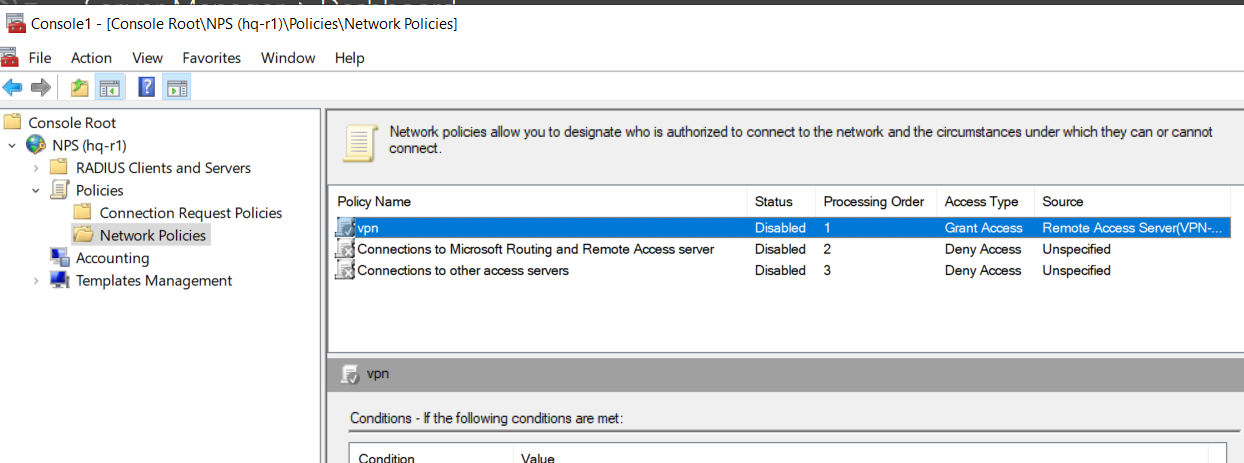This screenshot has width=1244, height=463.
Task: Collapse the Policies tree node
Action: (x=36, y=190)
